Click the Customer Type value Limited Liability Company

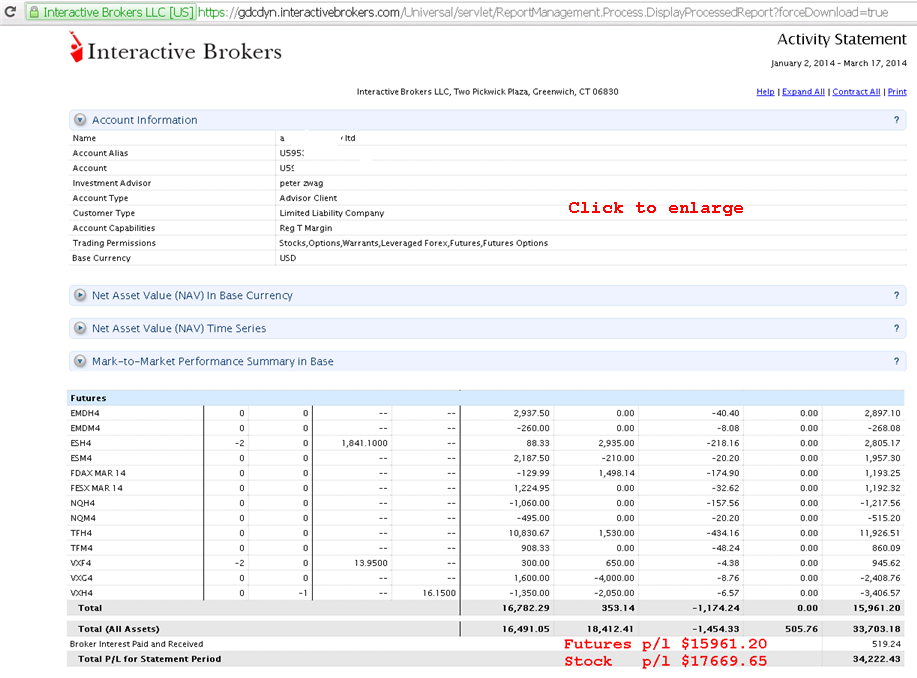point(332,214)
